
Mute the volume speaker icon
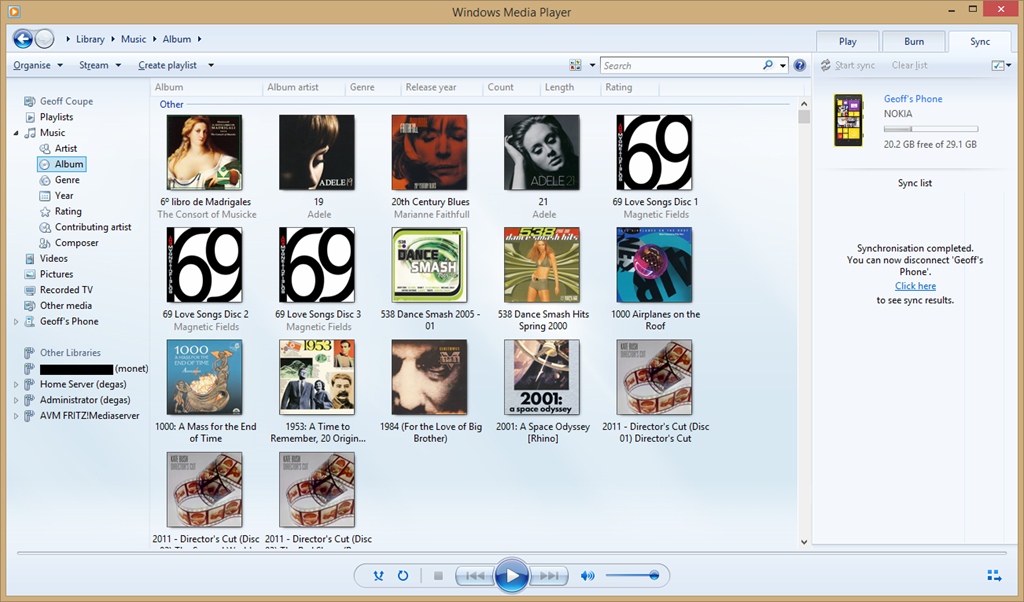point(588,576)
